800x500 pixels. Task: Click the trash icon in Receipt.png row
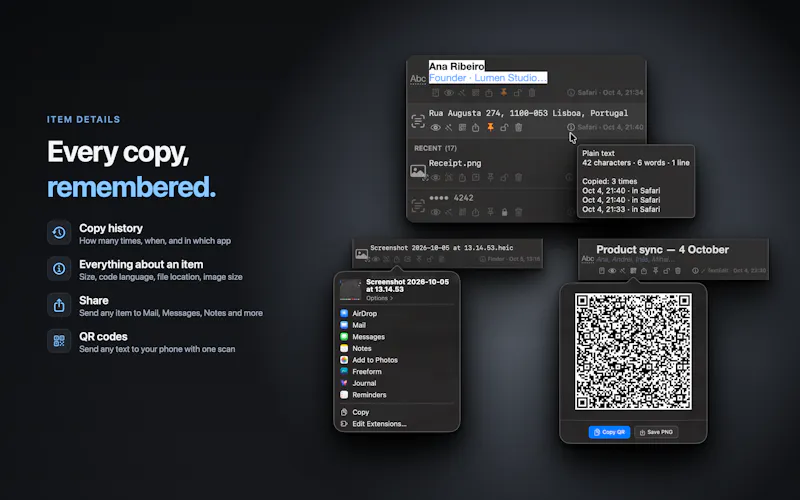coord(518,178)
